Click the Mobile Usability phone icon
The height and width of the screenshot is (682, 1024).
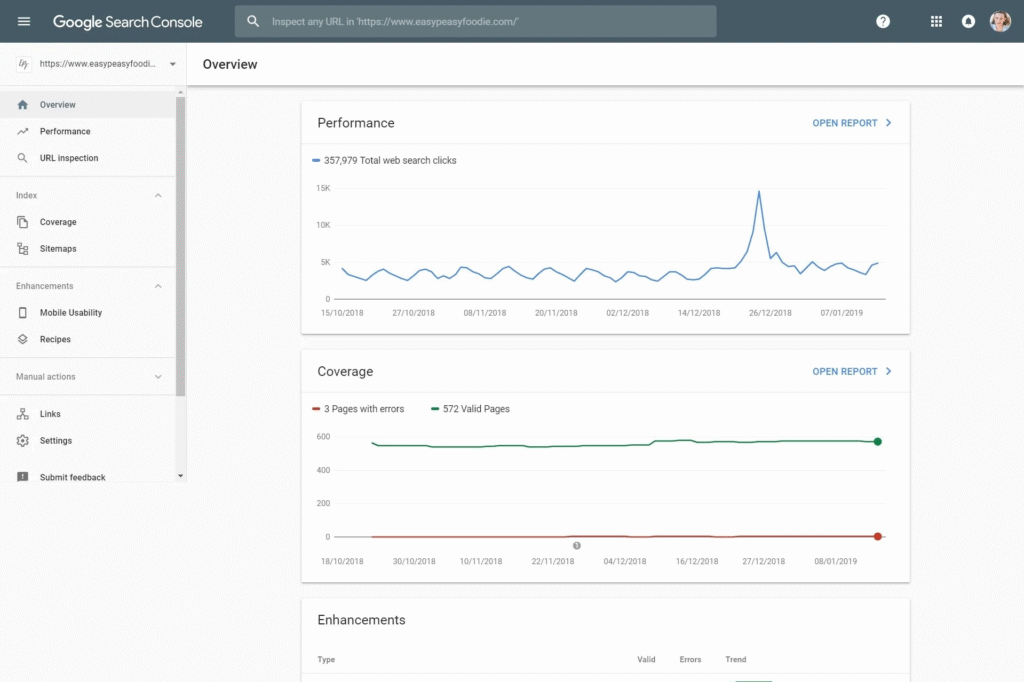pyautogui.click(x=23, y=313)
